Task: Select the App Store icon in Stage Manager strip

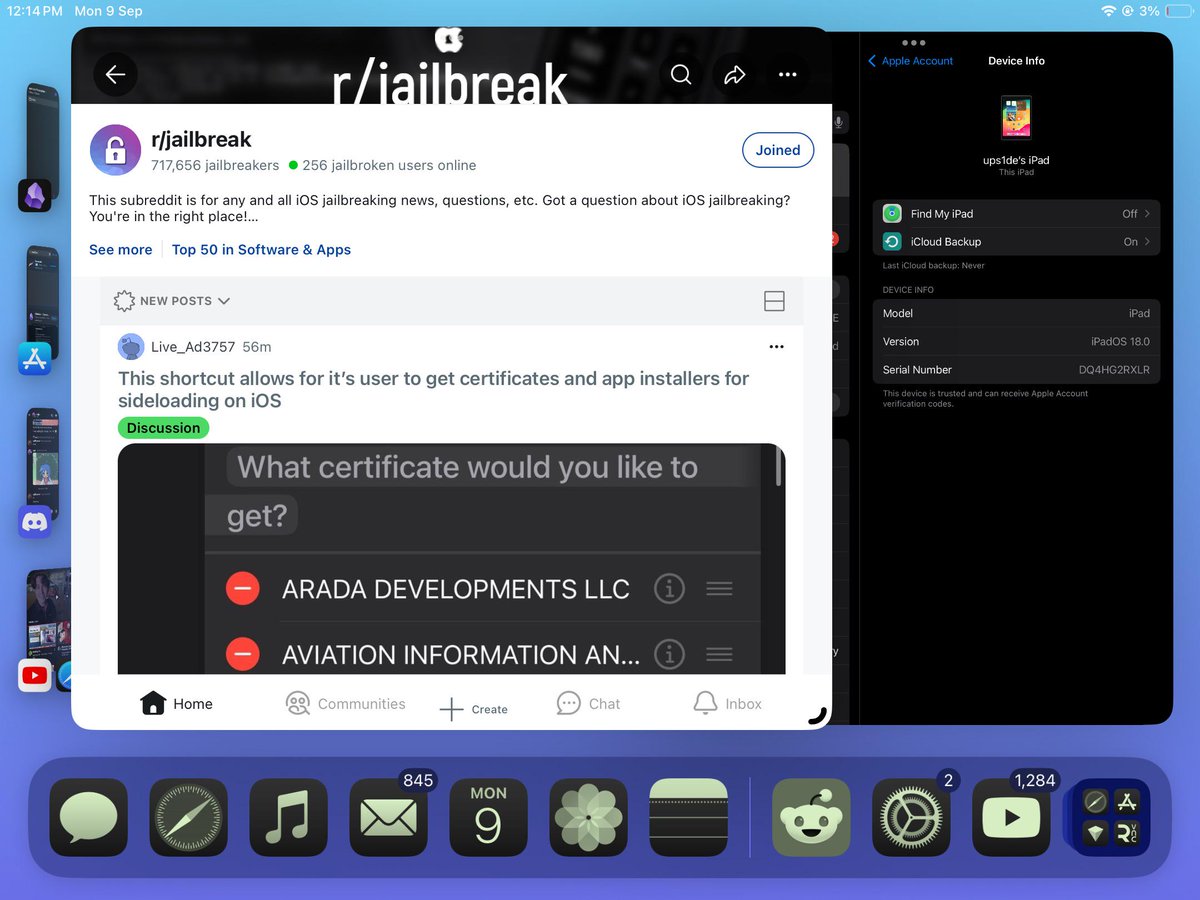Action: point(35,358)
